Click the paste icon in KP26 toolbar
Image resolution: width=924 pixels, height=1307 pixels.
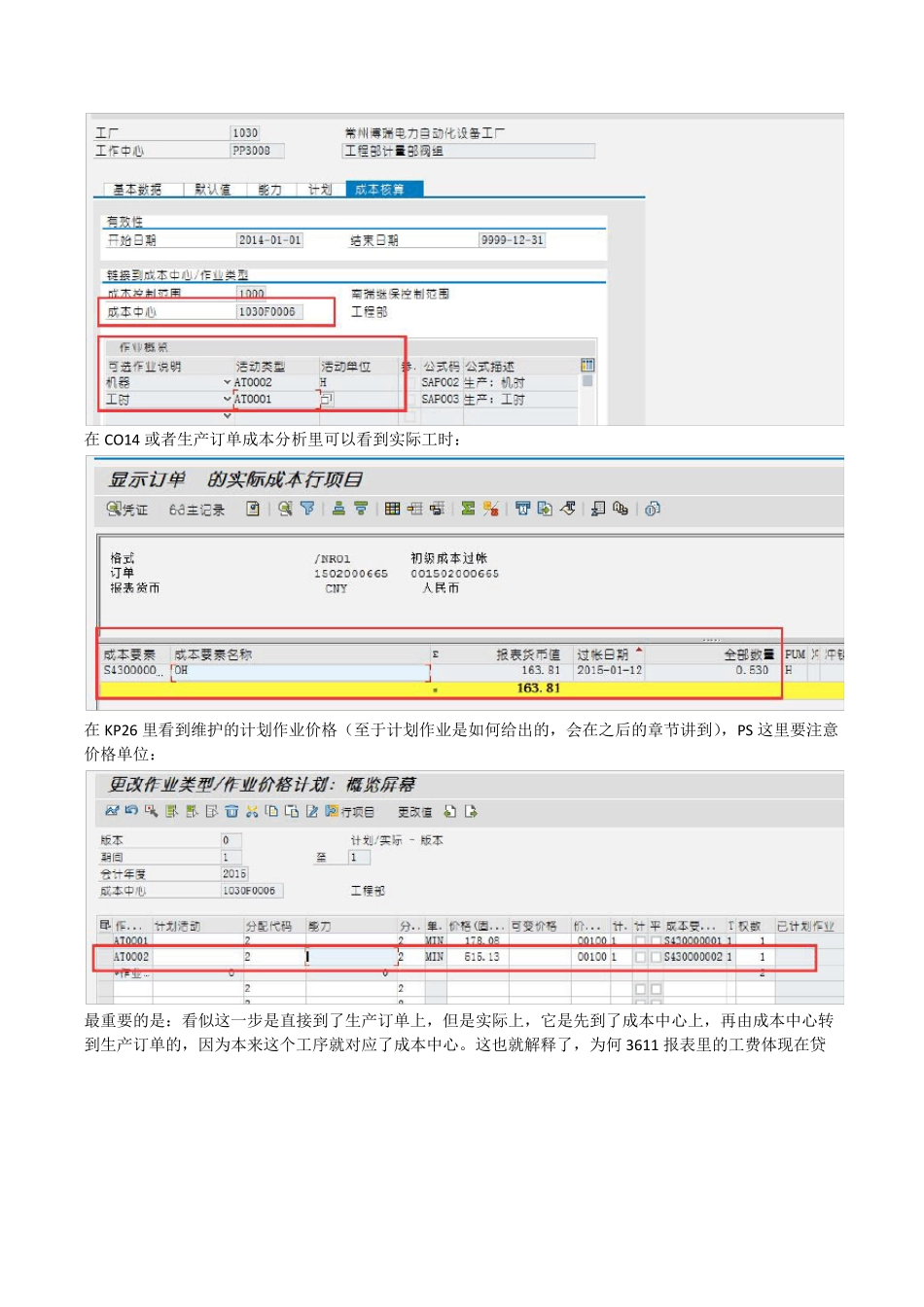click(x=292, y=811)
